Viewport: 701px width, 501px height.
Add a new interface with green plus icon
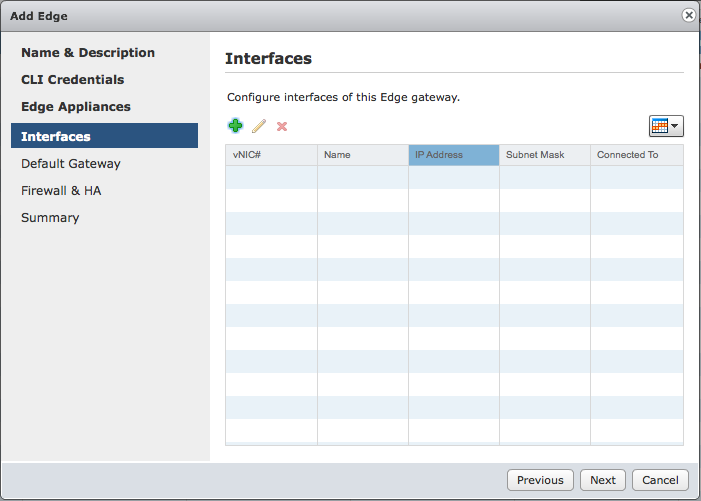(x=236, y=126)
